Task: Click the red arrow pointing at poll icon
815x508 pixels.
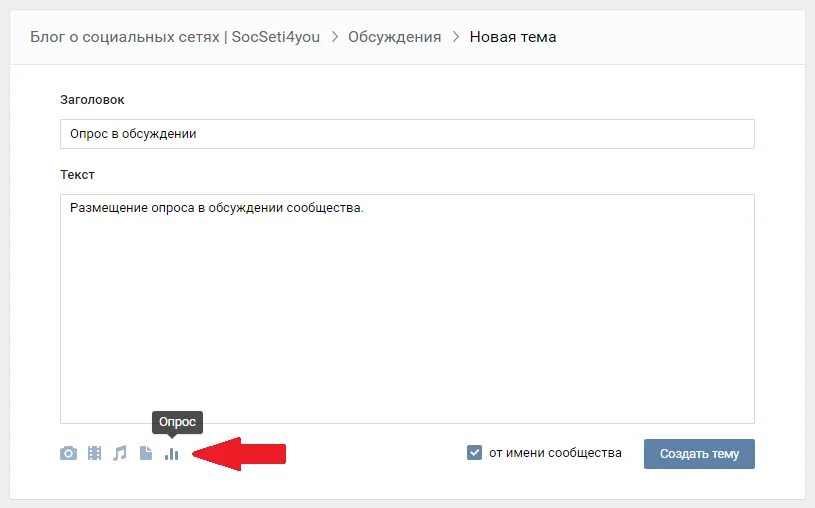Action: point(239,454)
